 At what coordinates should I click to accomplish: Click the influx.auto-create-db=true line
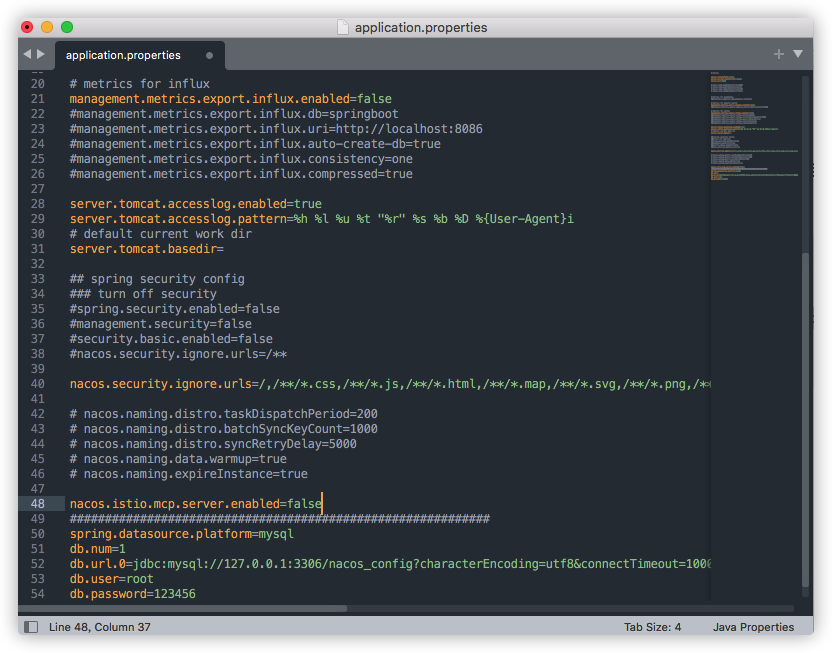point(255,144)
